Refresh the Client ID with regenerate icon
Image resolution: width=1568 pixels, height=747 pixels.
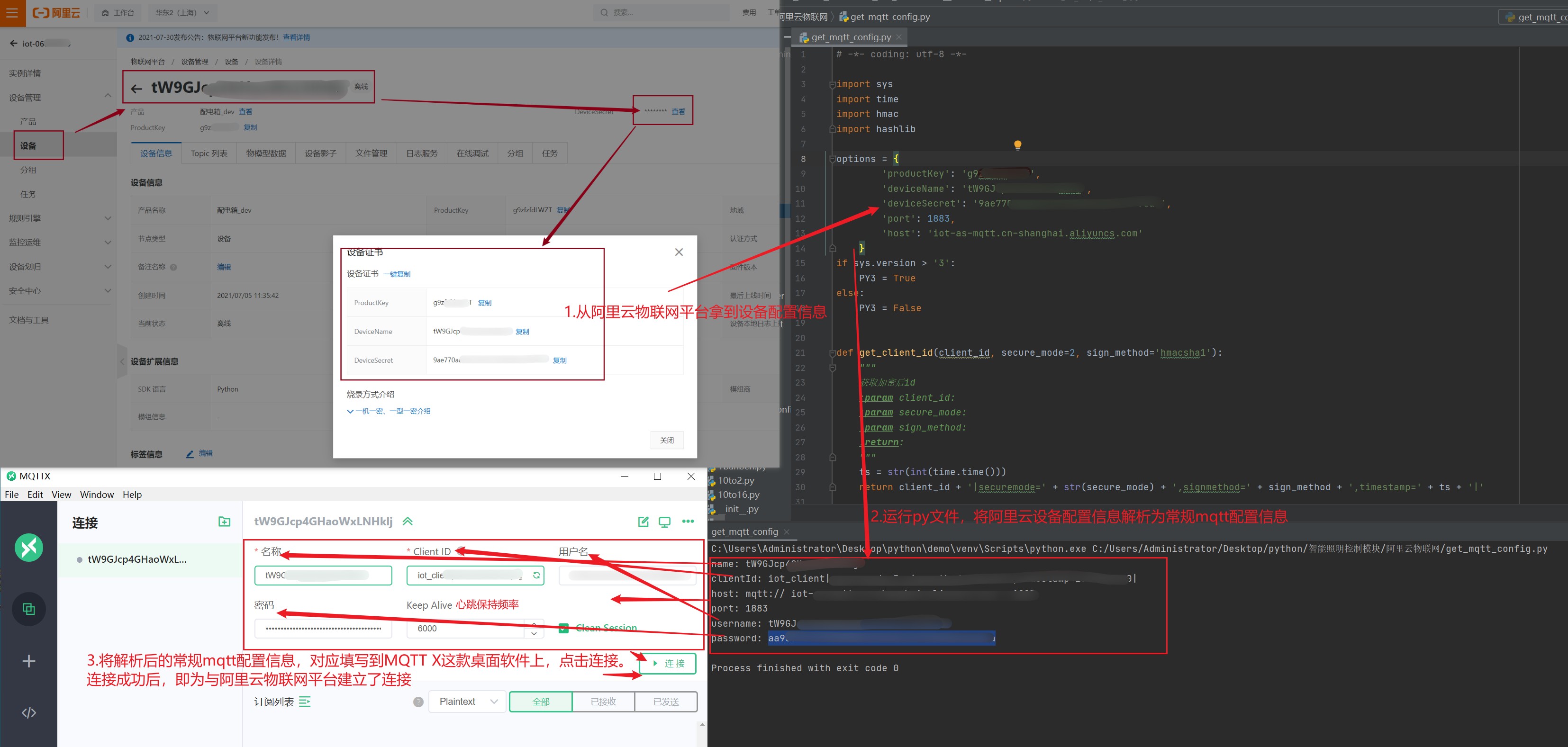coord(536,575)
